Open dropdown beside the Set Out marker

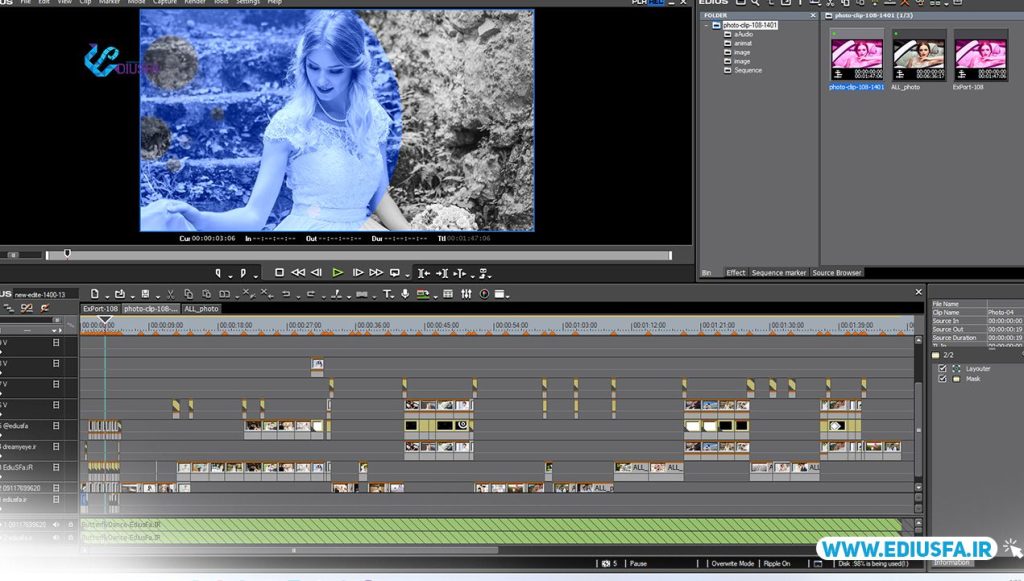[x=255, y=276]
